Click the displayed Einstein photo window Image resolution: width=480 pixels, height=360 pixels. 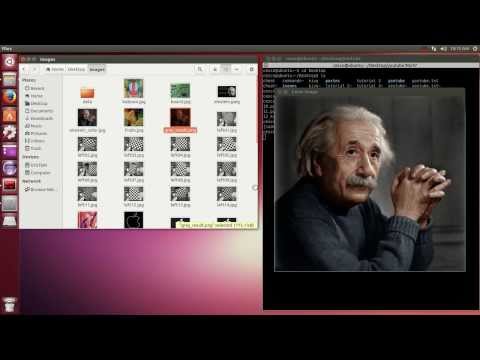click(370, 183)
